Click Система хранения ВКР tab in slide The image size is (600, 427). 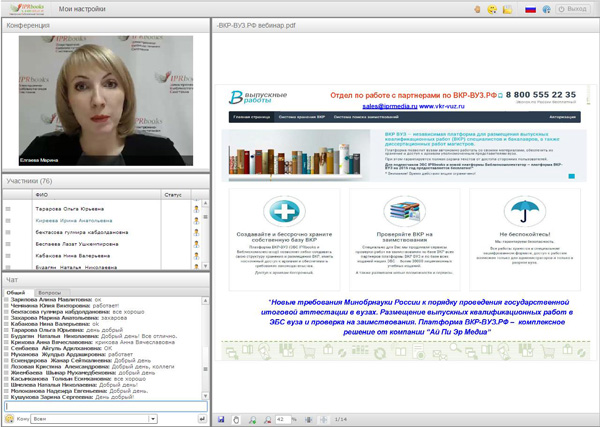point(302,117)
